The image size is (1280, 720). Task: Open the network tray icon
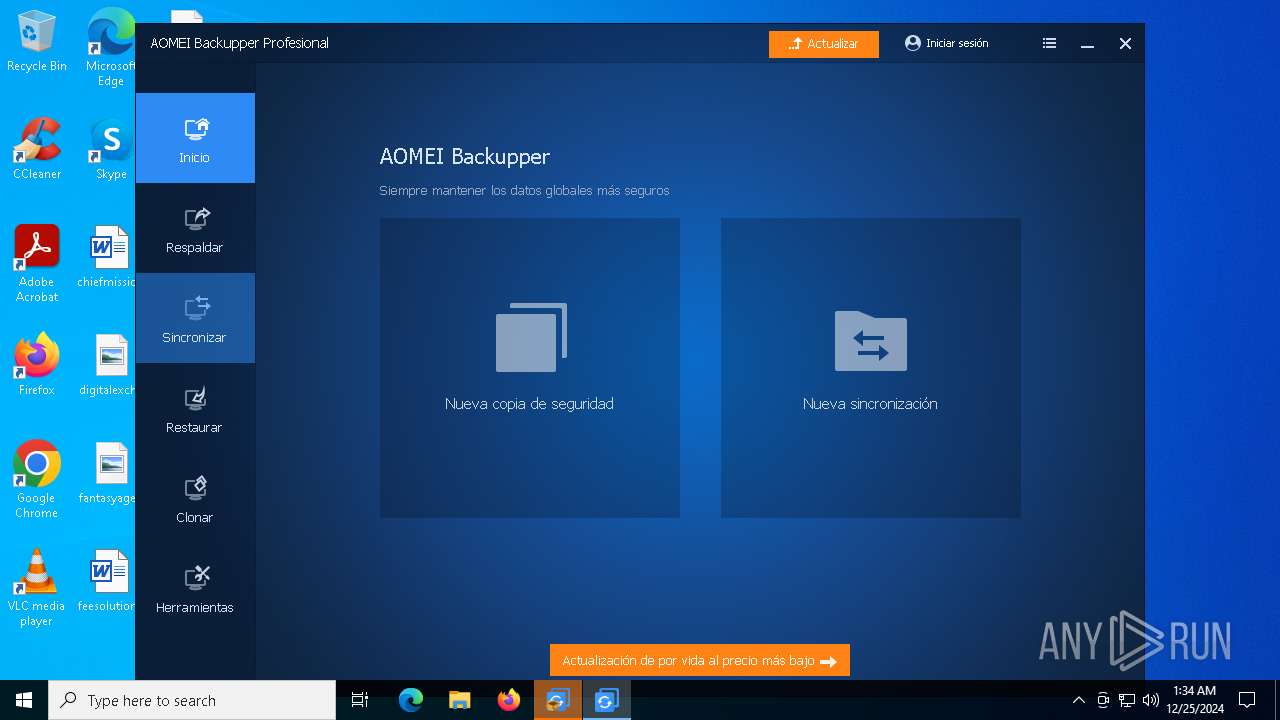[x=1127, y=700]
